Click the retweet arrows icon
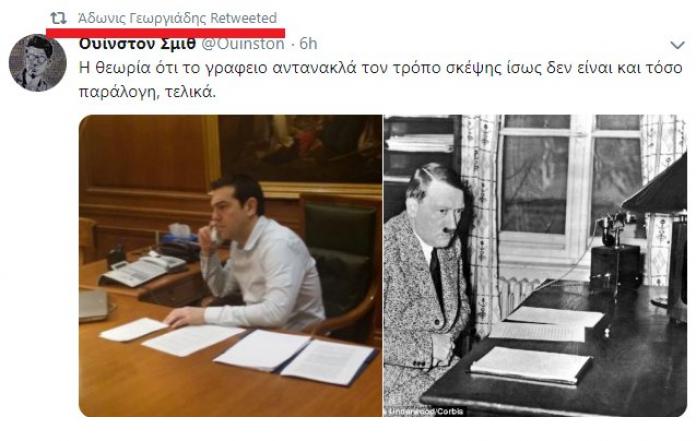Screen dimensions: 696x441 (58, 18)
